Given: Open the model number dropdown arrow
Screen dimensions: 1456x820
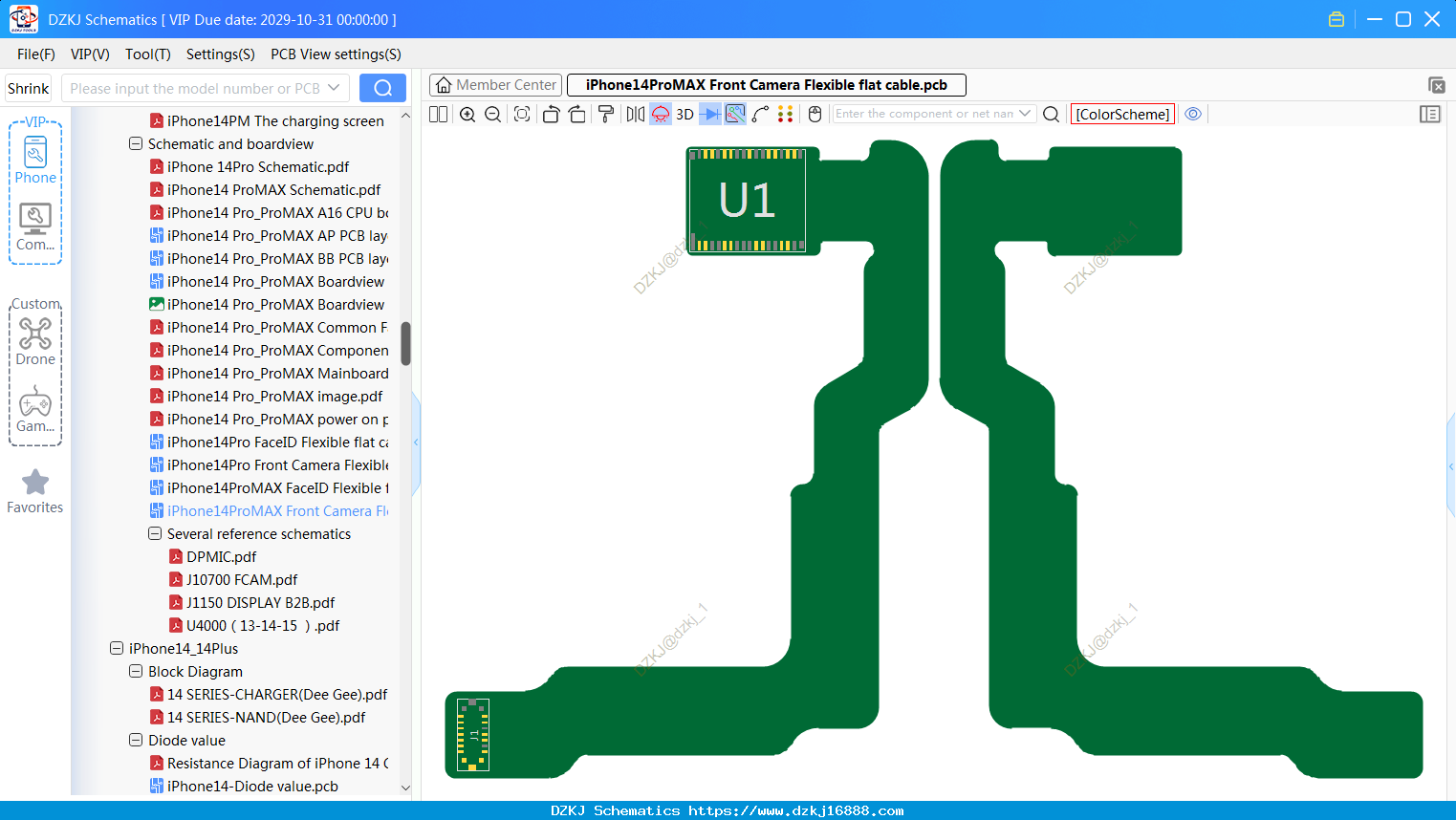Looking at the screenshot, I should click(334, 88).
